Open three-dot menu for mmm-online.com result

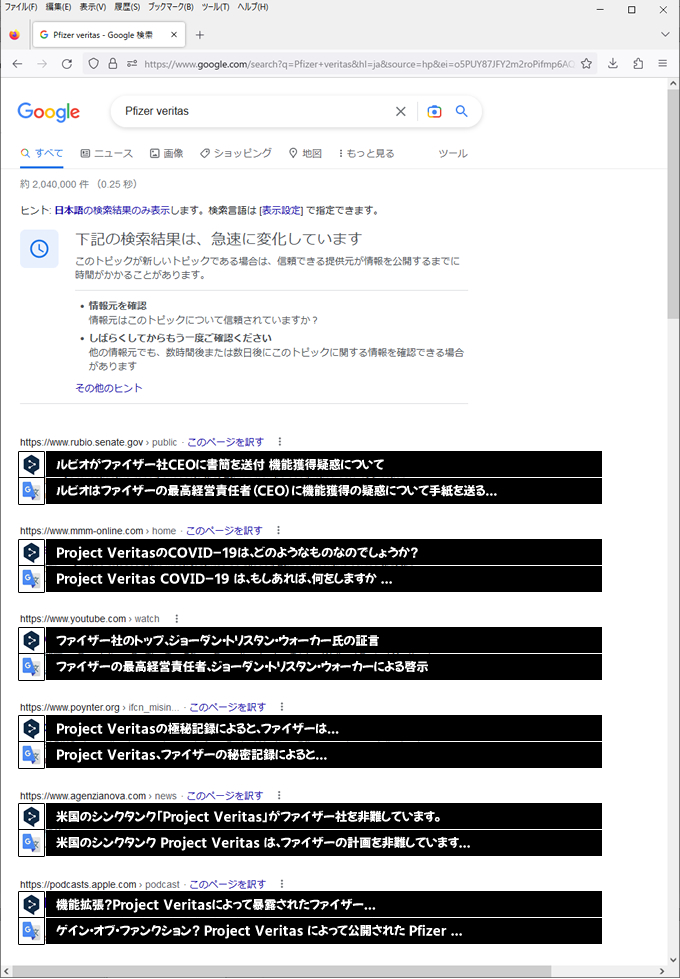[278, 531]
